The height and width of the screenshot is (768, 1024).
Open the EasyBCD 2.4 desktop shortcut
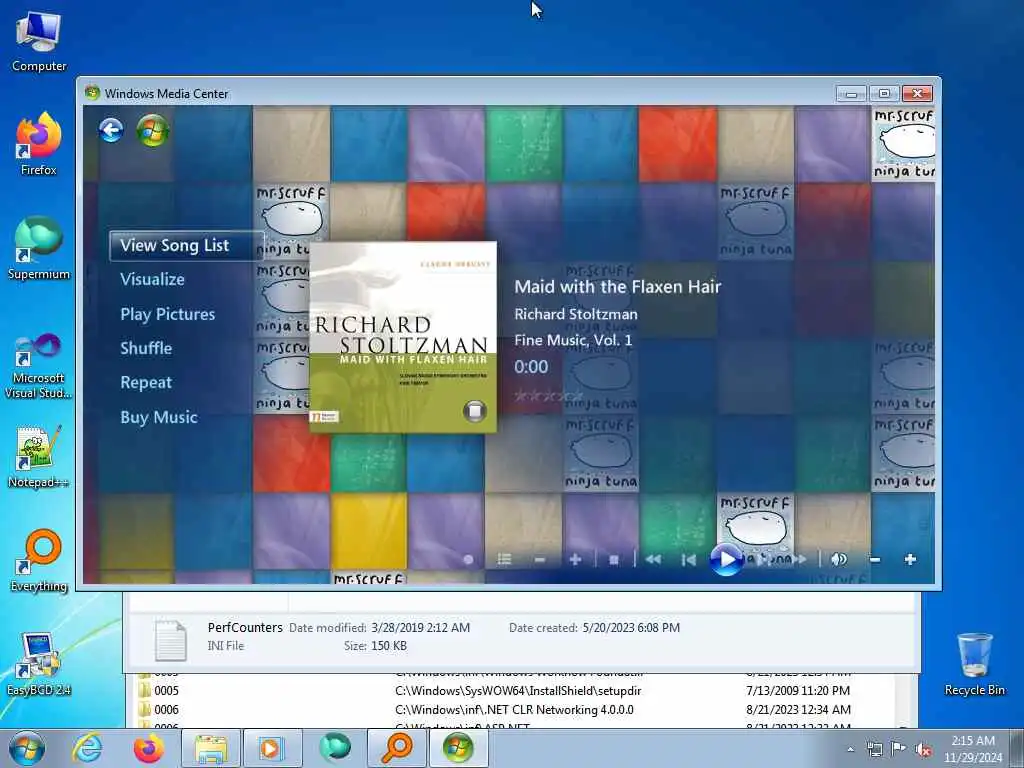point(39,664)
